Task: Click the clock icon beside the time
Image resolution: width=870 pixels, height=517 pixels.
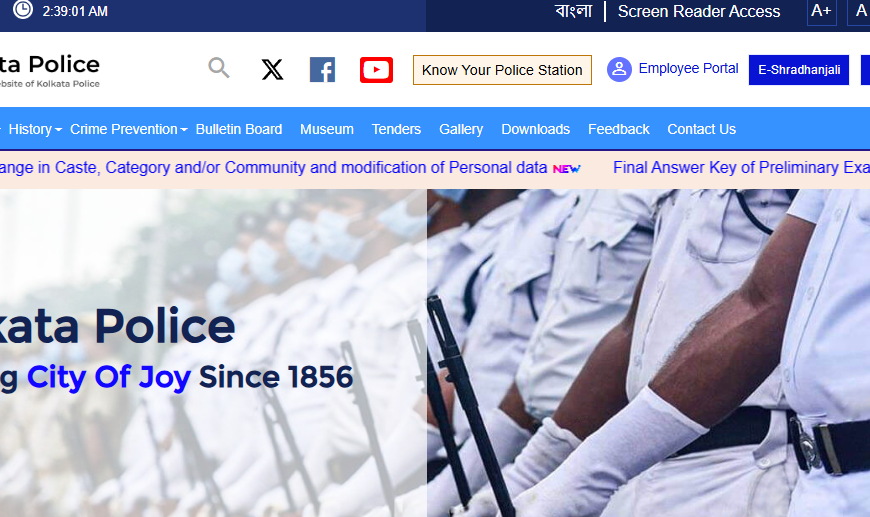Action: click(23, 9)
